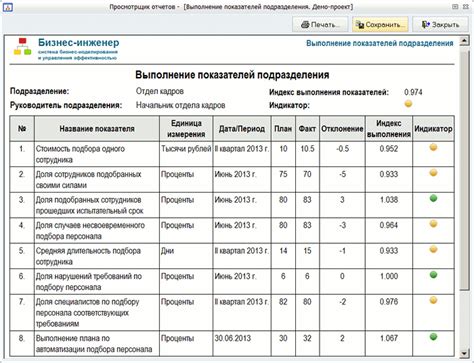
Task: Click the index value '0.964' in row 4
Action: tap(389, 225)
